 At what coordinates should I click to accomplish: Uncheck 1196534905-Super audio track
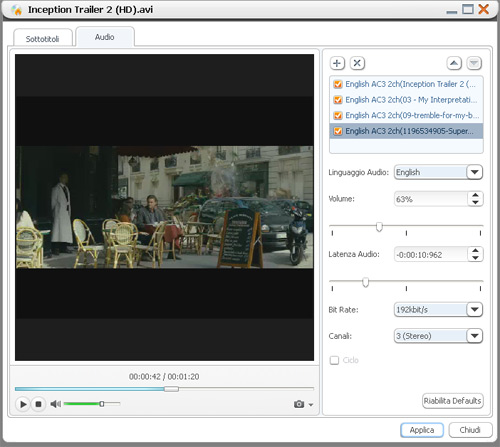(x=338, y=131)
